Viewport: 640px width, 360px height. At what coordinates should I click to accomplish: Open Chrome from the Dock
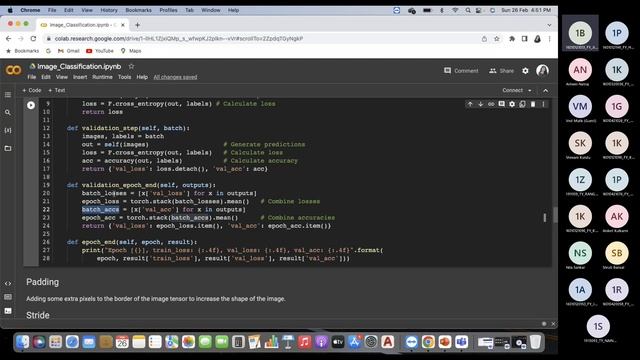[x=428, y=342]
